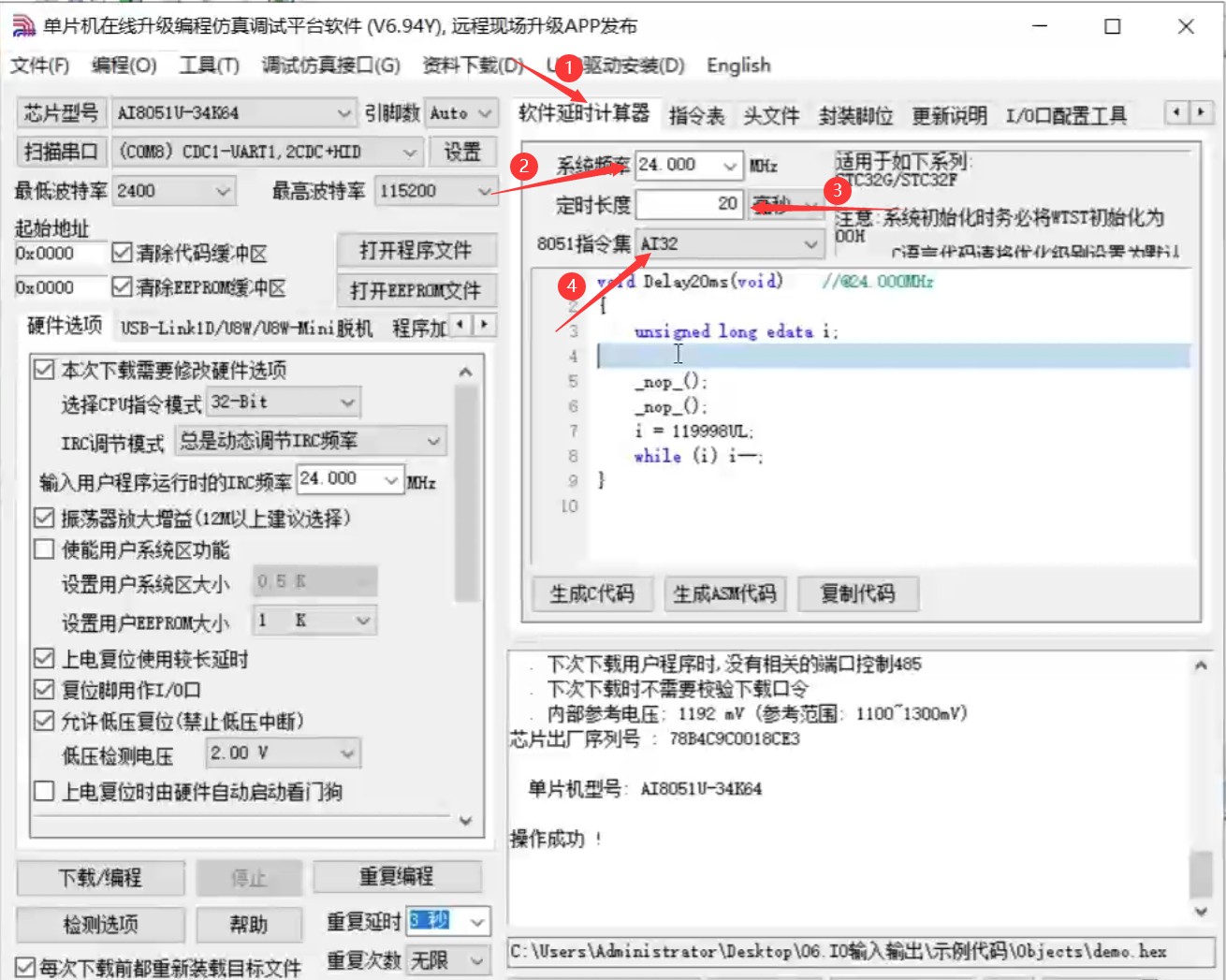Click 检测选项 button
This screenshot has height=980, width=1226.
(100, 925)
